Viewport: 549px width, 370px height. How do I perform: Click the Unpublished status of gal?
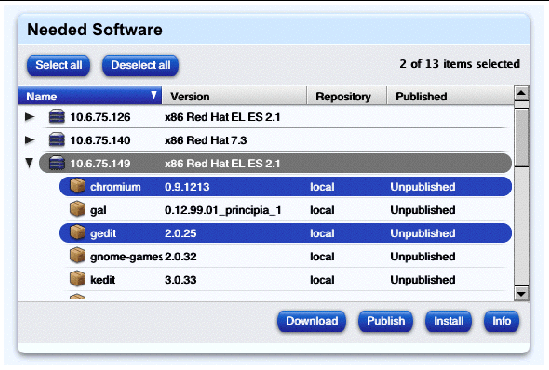[423, 210]
